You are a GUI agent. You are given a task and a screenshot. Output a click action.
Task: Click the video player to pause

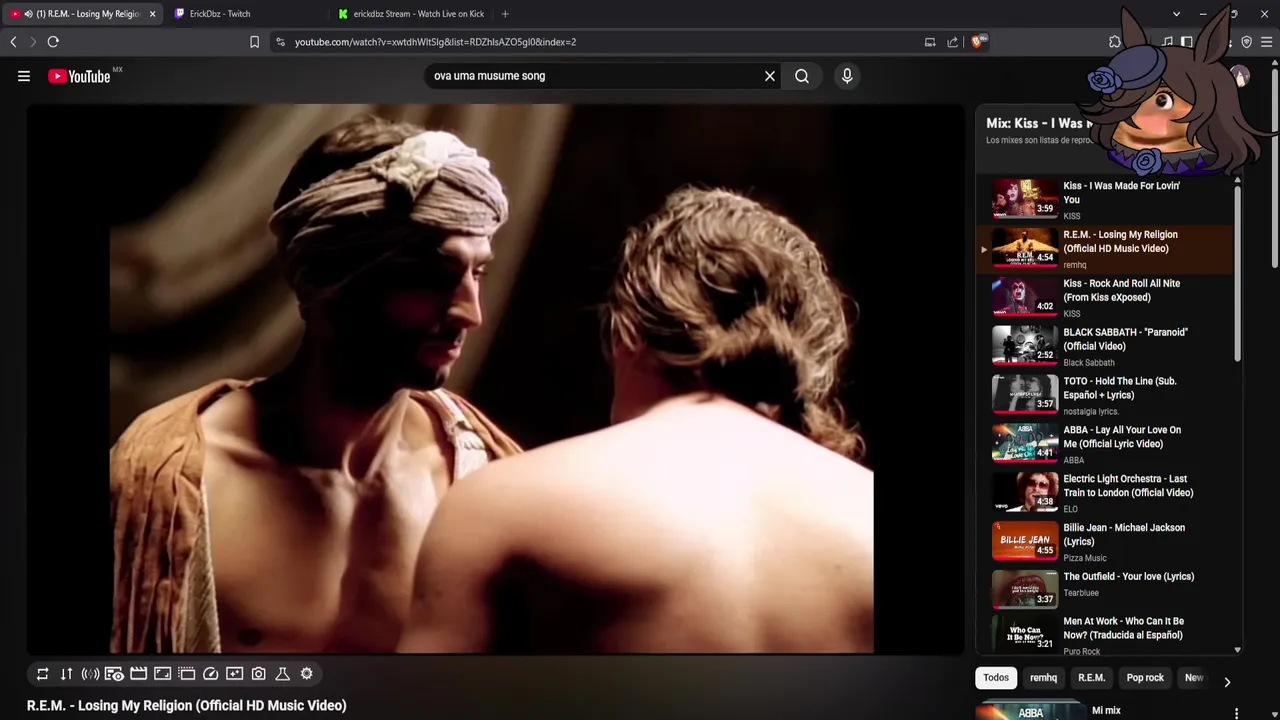[495, 380]
